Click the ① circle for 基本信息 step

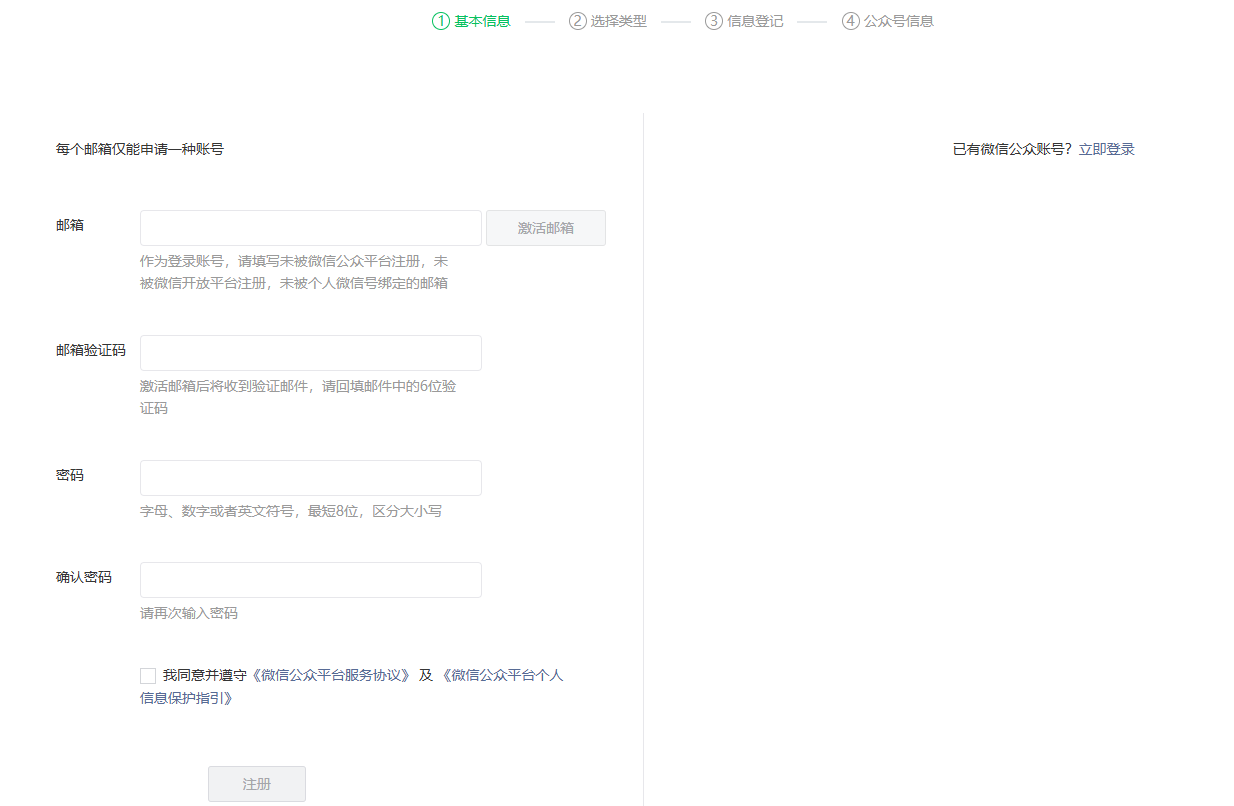click(x=441, y=20)
